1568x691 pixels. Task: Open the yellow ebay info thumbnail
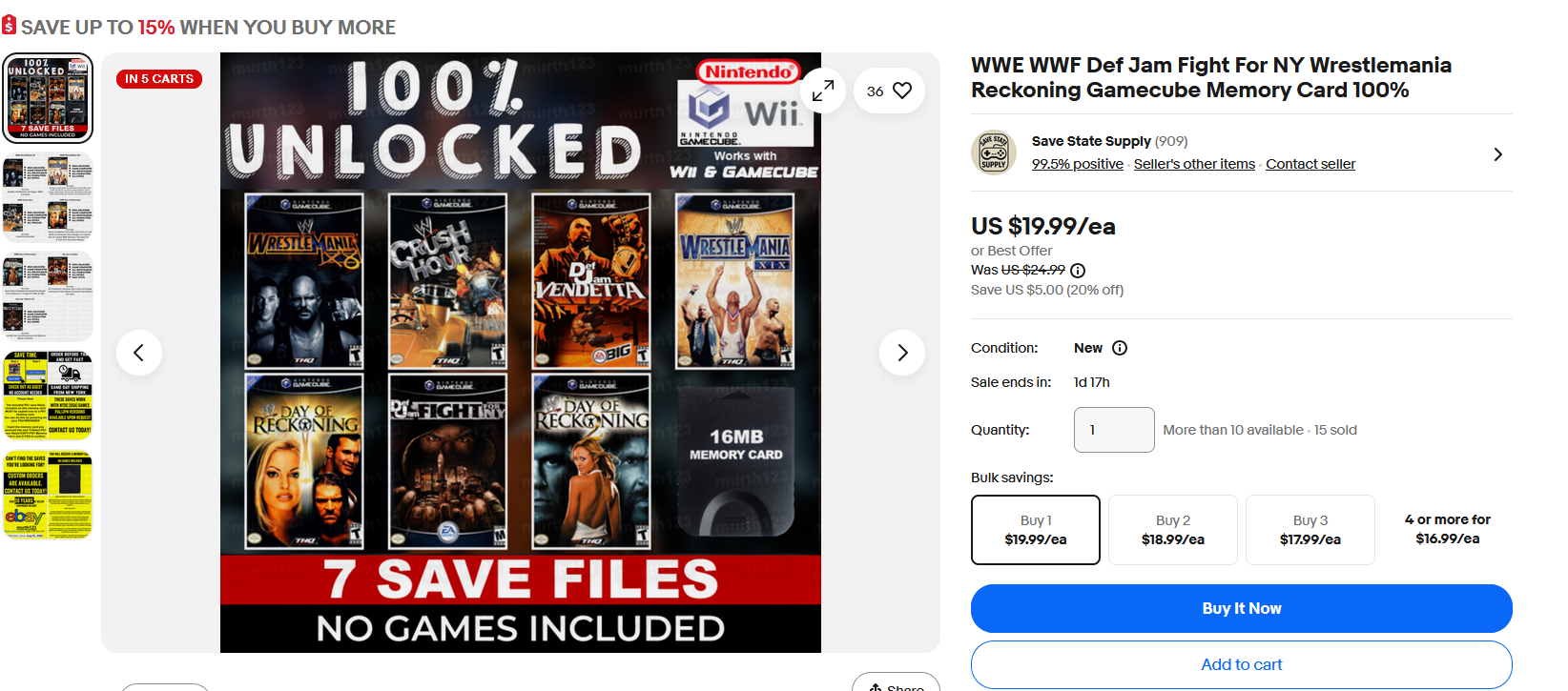point(49,495)
